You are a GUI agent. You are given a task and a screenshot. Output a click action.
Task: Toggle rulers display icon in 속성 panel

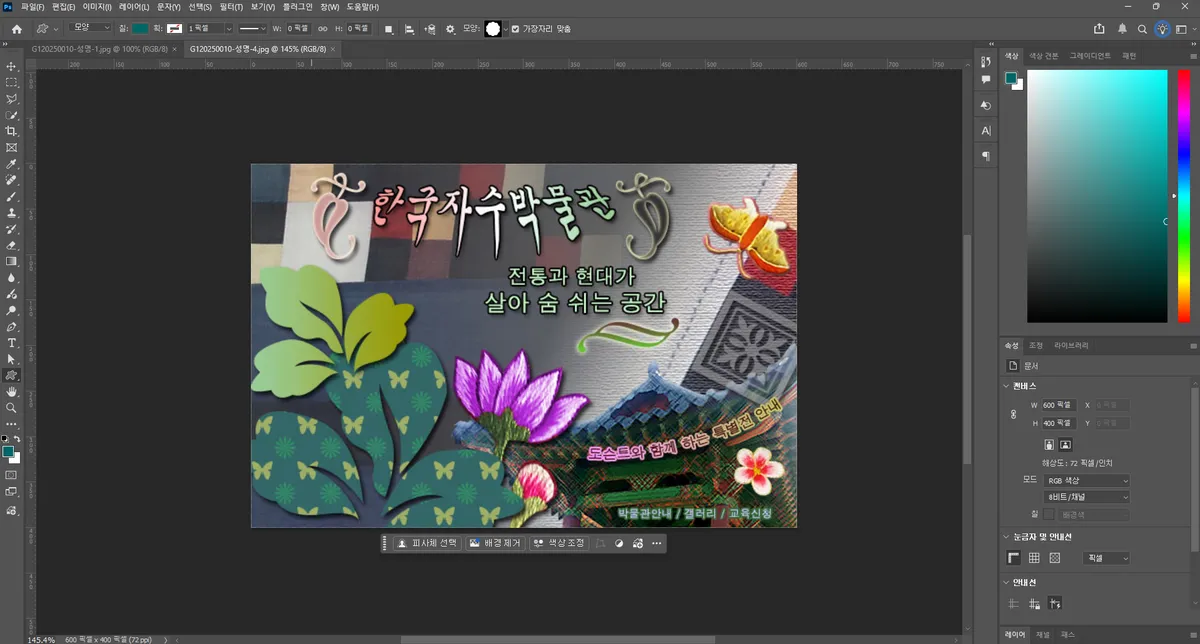point(1014,558)
